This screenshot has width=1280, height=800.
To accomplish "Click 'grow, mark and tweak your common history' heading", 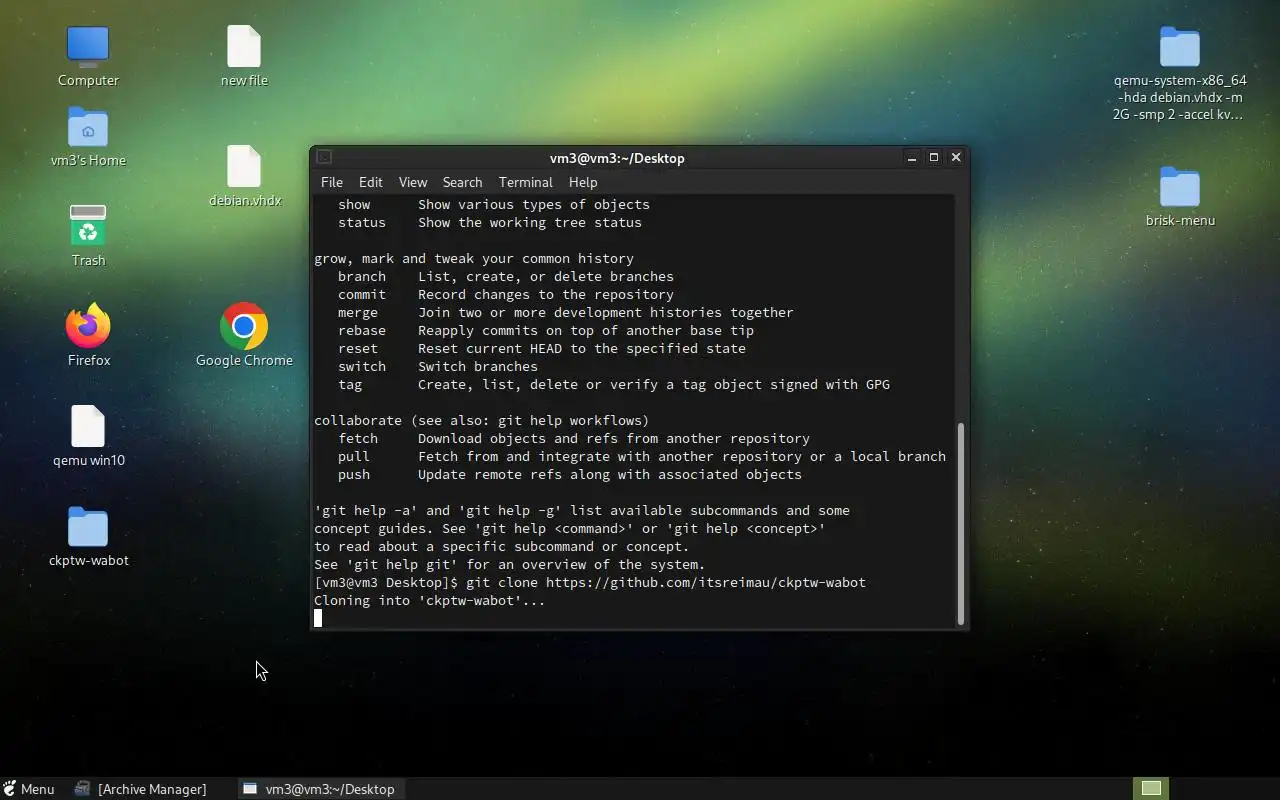I will (474, 258).
